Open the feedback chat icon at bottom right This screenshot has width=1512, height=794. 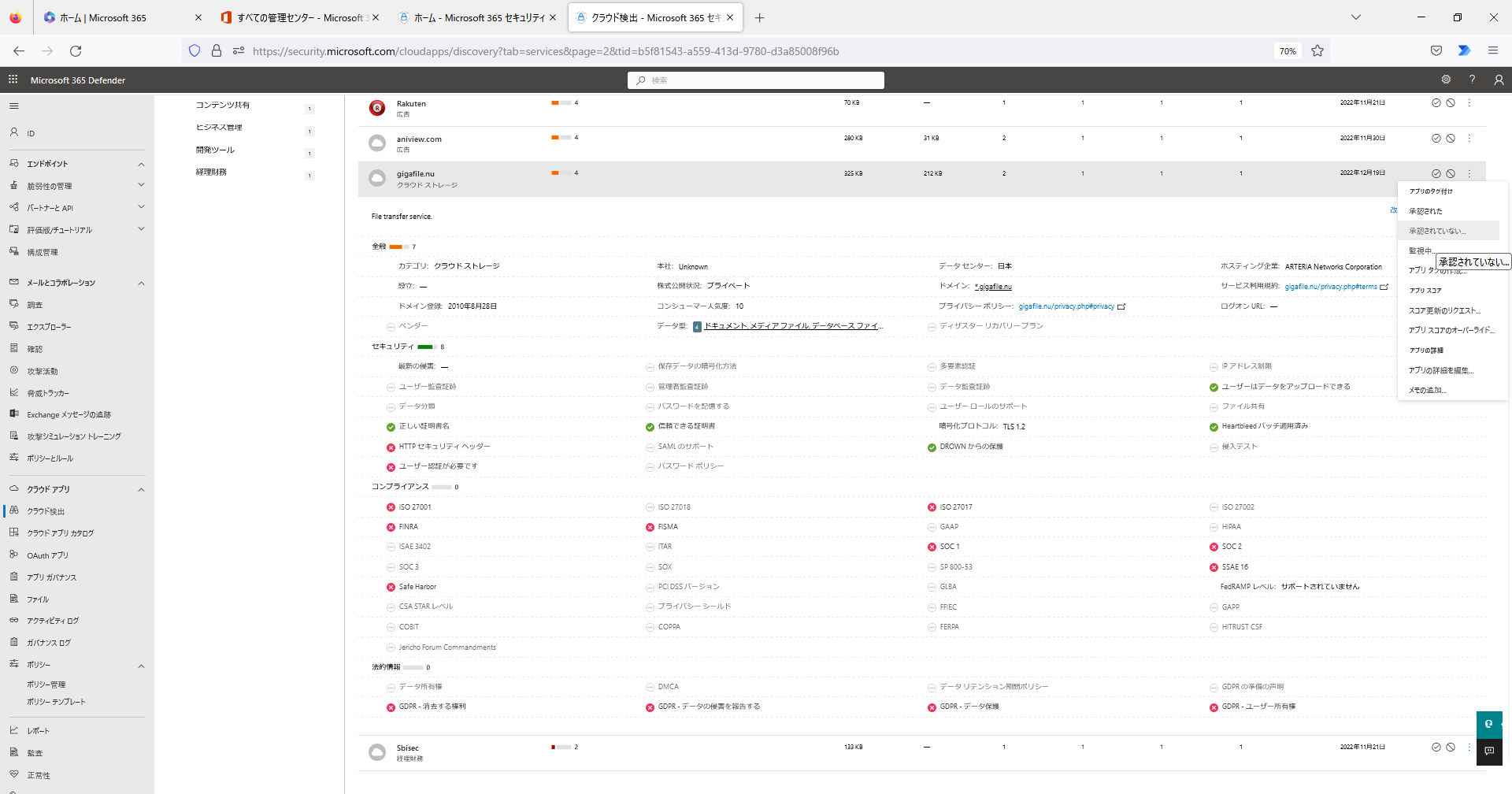[1489, 751]
